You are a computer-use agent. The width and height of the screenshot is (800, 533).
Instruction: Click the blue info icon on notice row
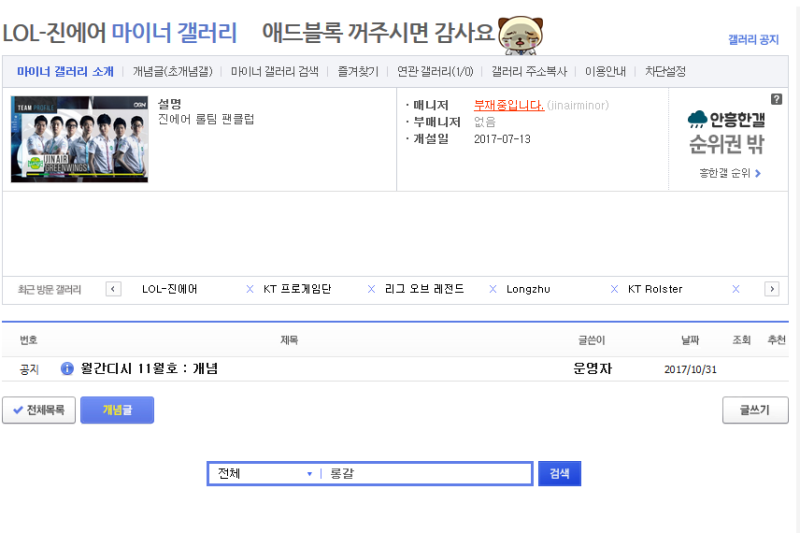[67, 368]
